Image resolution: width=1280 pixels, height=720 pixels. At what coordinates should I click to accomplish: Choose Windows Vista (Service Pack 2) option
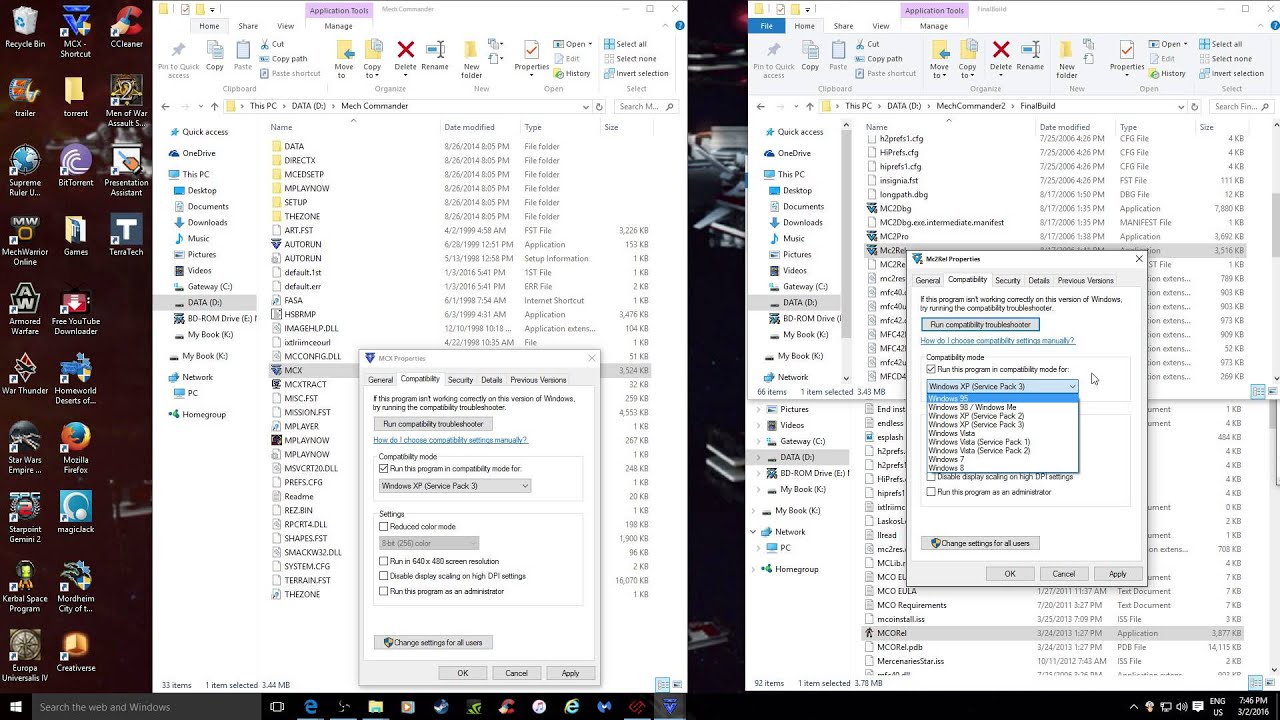1002,451
